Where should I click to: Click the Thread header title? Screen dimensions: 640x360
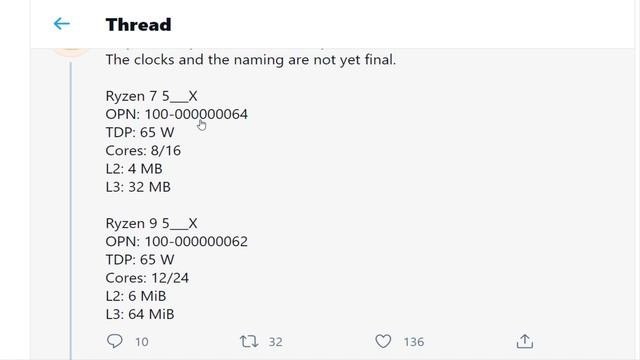point(138,24)
